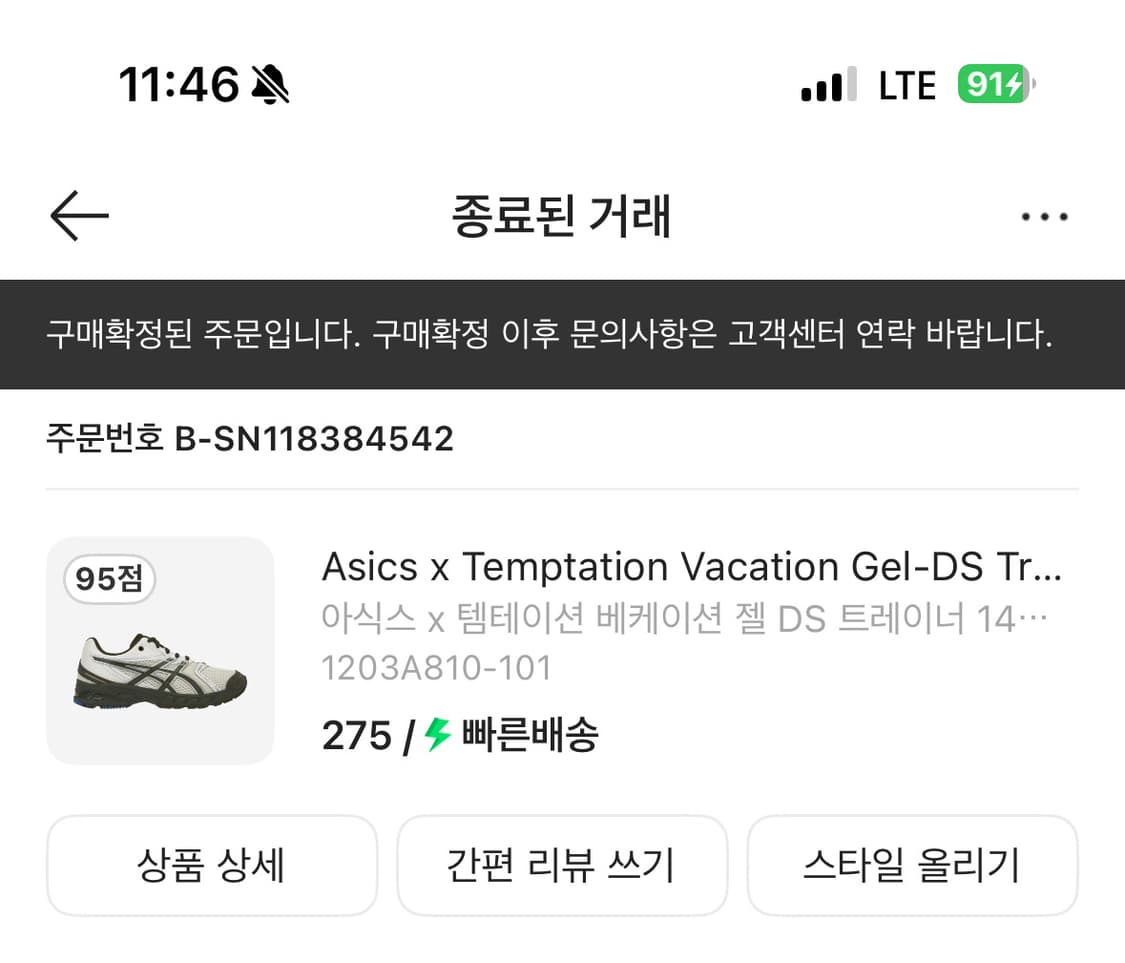Tap the back arrow to leave 종료된 거래
The width and height of the screenshot is (1125, 963).
pyautogui.click(x=78, y=216)
